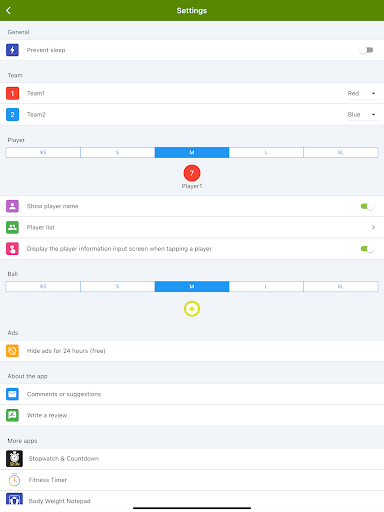Viewport: 384px width, 512px height.
Task: Select XL player size
Action: click(341, 152)
